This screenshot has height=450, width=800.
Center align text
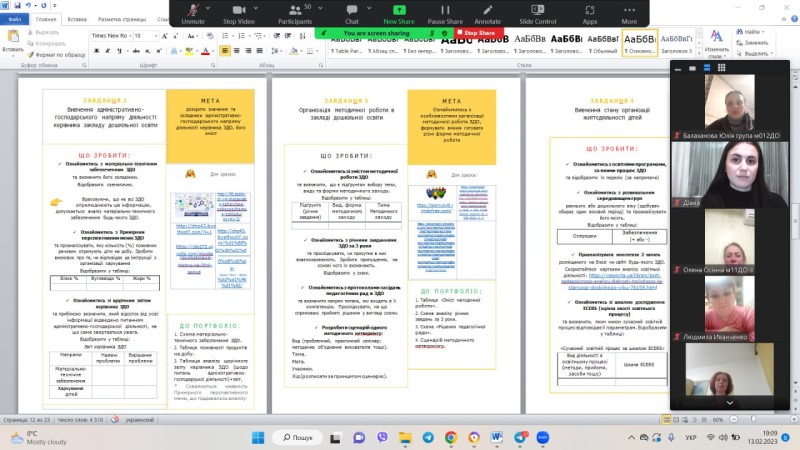click(x=237, y=51)
